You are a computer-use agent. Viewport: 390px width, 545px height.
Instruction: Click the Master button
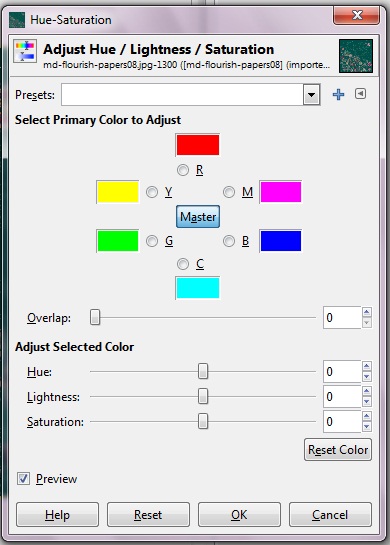click(x=198, y=217)
